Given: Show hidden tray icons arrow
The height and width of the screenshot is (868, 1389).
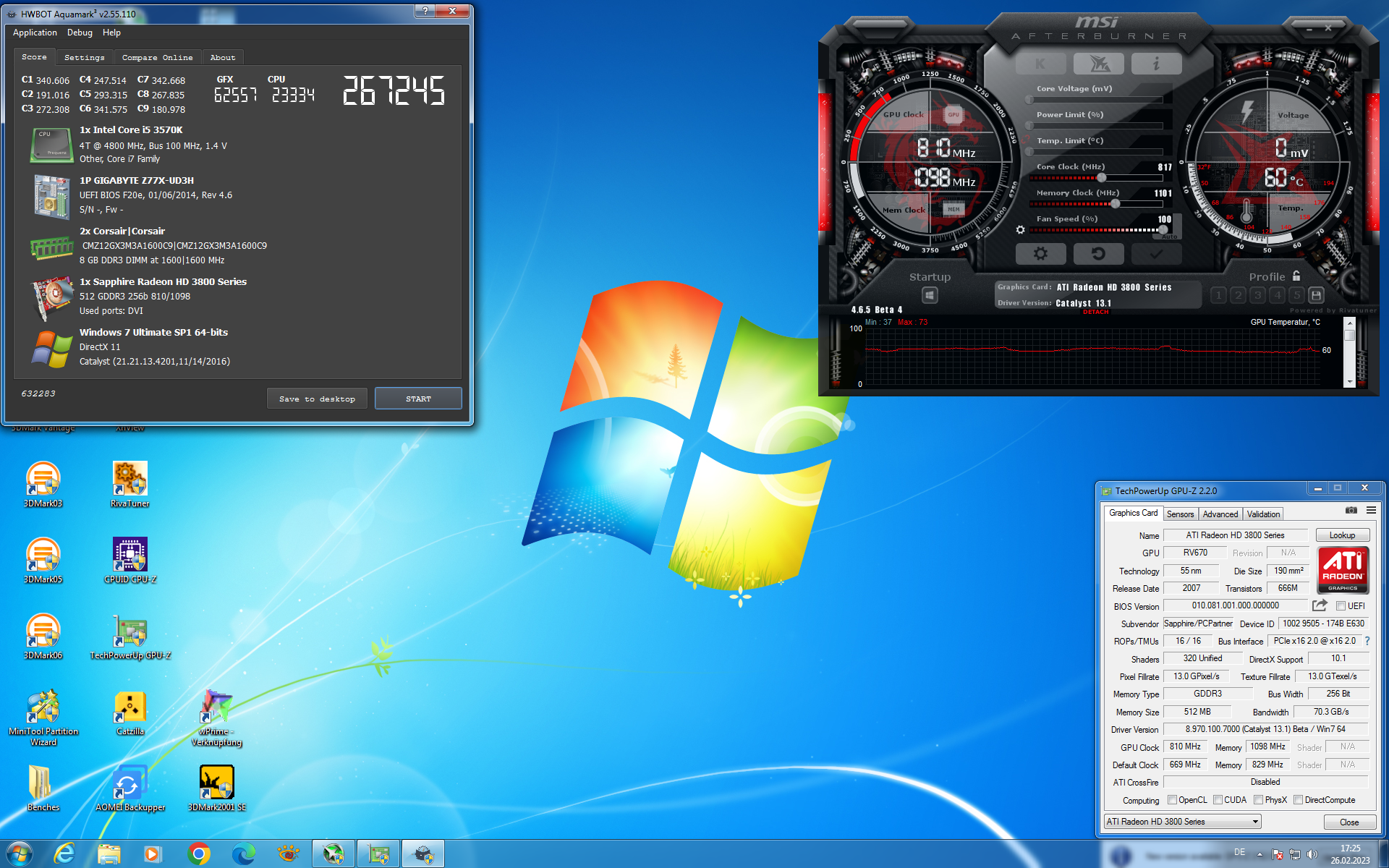Looking at the screenshot, I should coord(1260,854).
